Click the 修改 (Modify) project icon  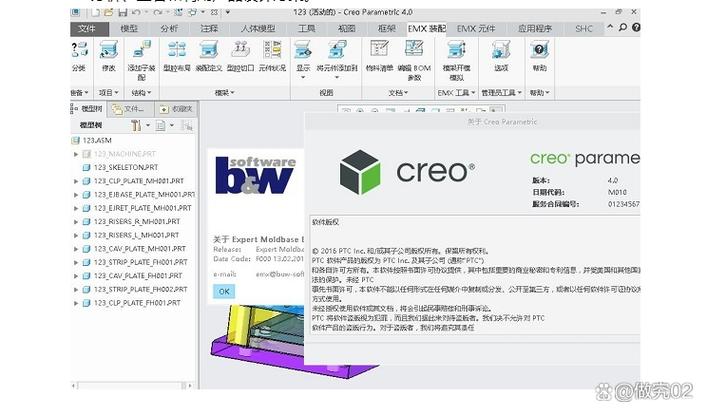tap(108, 50)
